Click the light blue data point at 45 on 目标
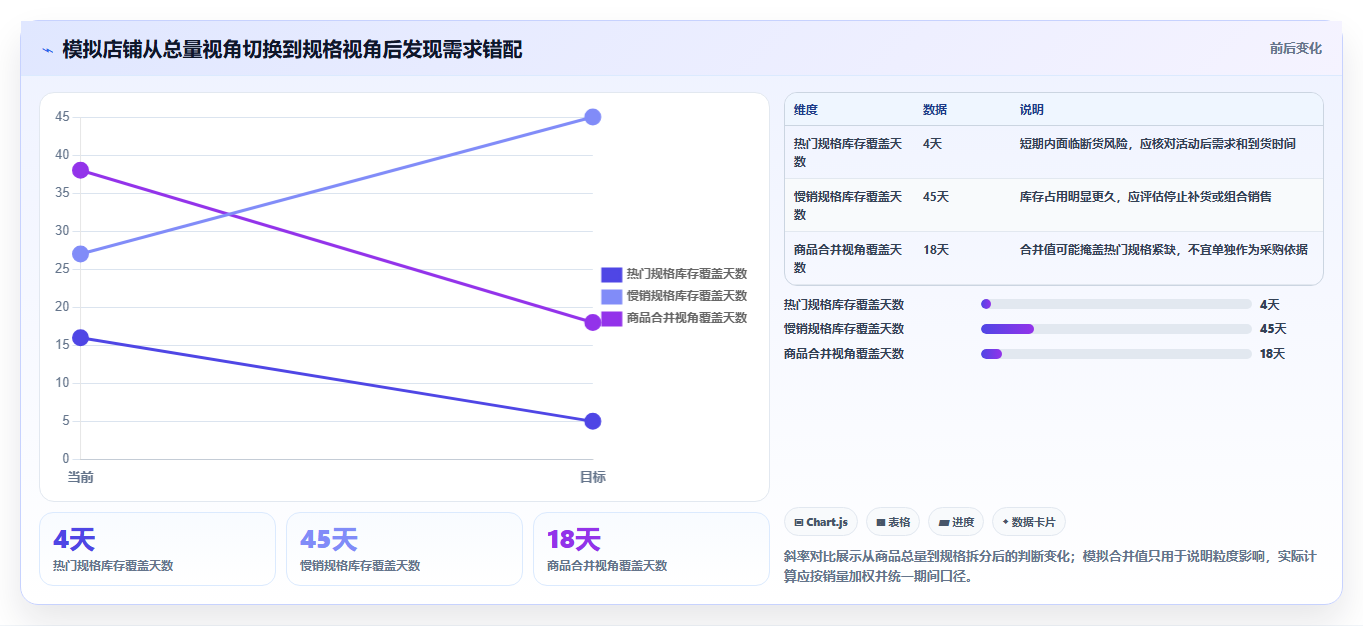The height and width of the screenshot is (626, 1363). [592, 117]
